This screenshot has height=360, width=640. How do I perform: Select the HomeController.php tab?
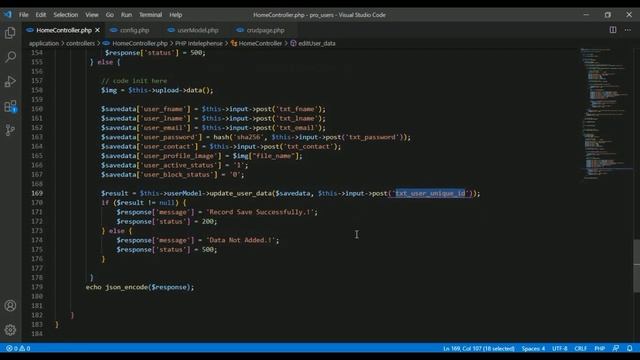click(64, 30)
